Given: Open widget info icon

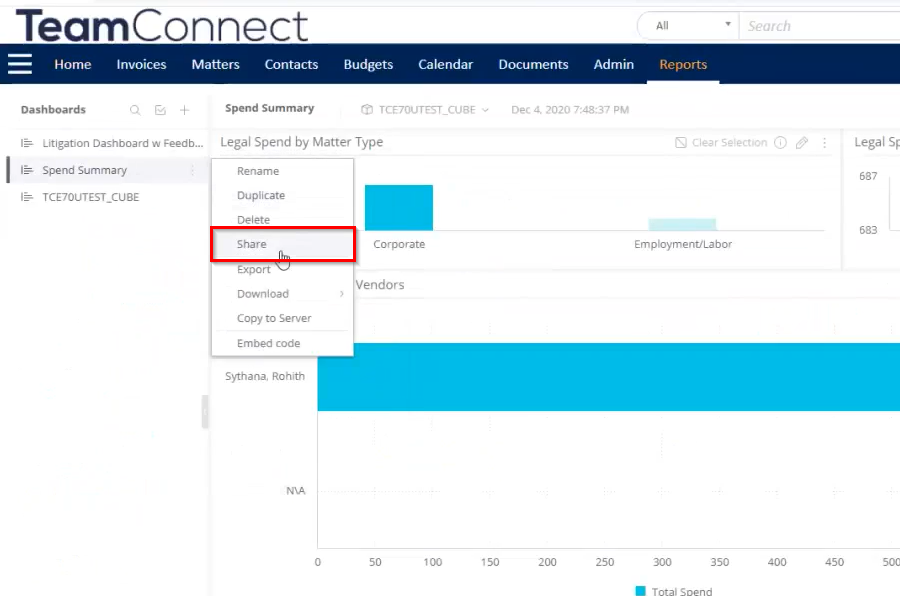Looking at the screenshot, I should 780,142.
